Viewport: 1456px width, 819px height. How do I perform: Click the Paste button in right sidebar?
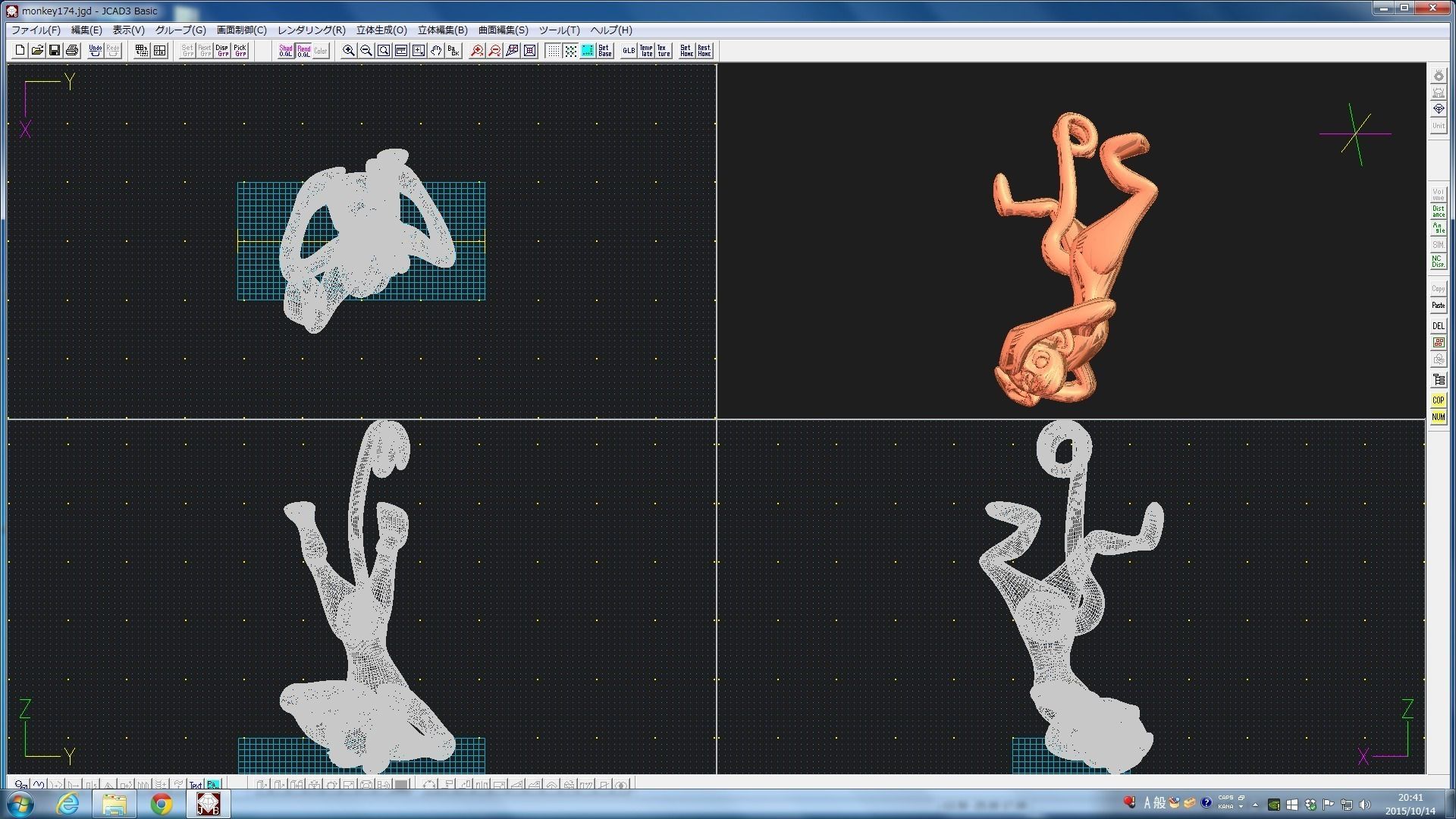click(x=1438, y=306)
